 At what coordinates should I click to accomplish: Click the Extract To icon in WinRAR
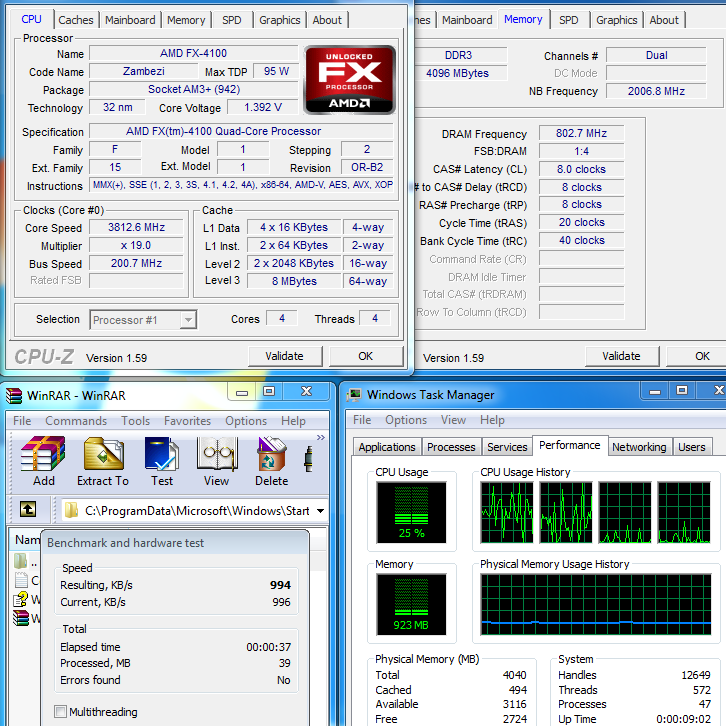(103, 461)
